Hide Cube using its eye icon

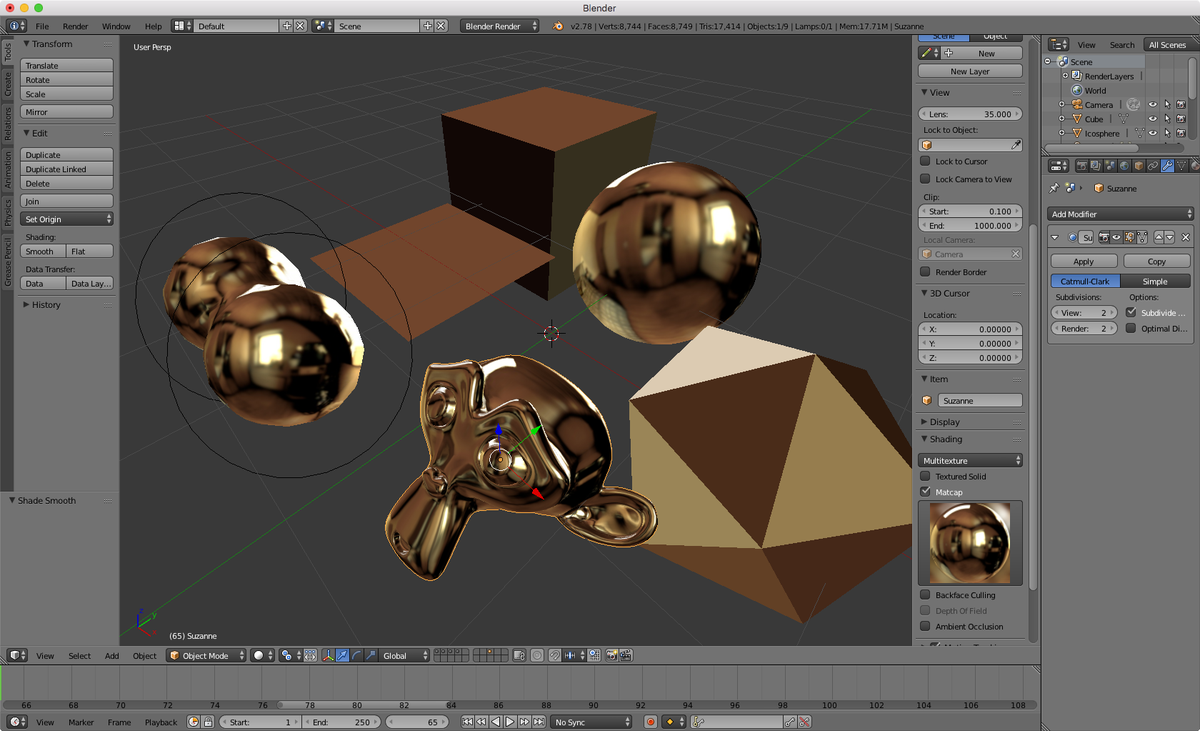click(x=1152, y=119)
